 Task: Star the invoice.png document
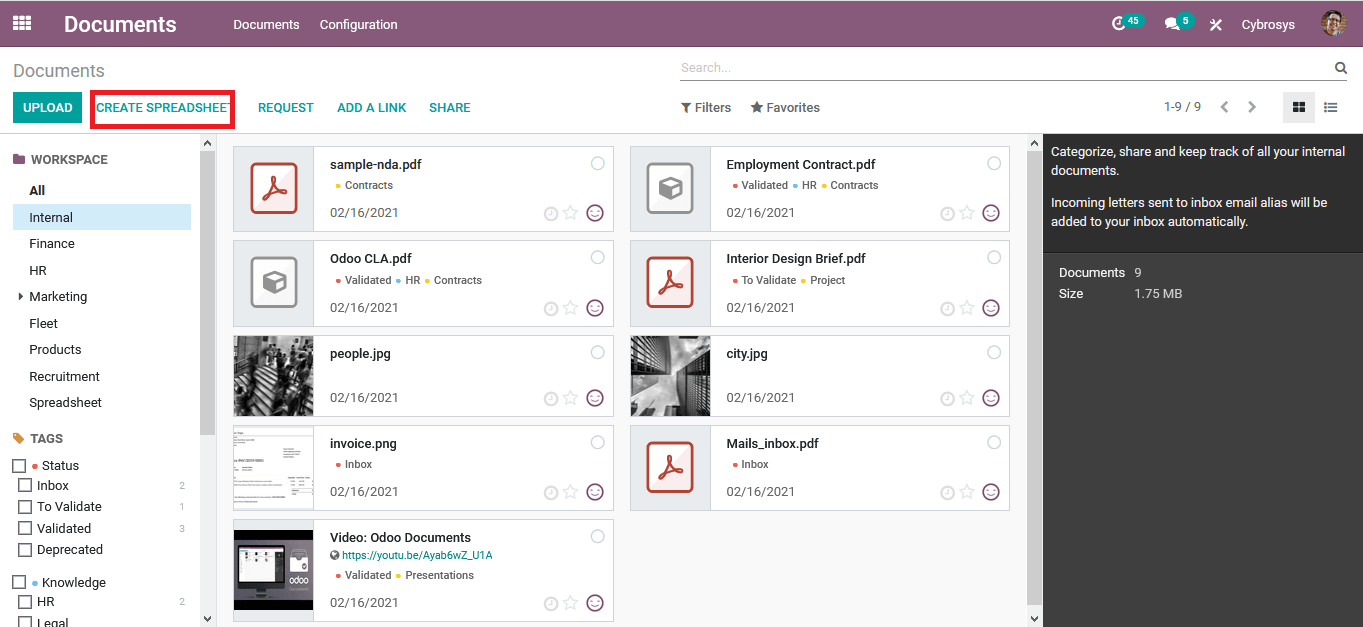[570, 492]
